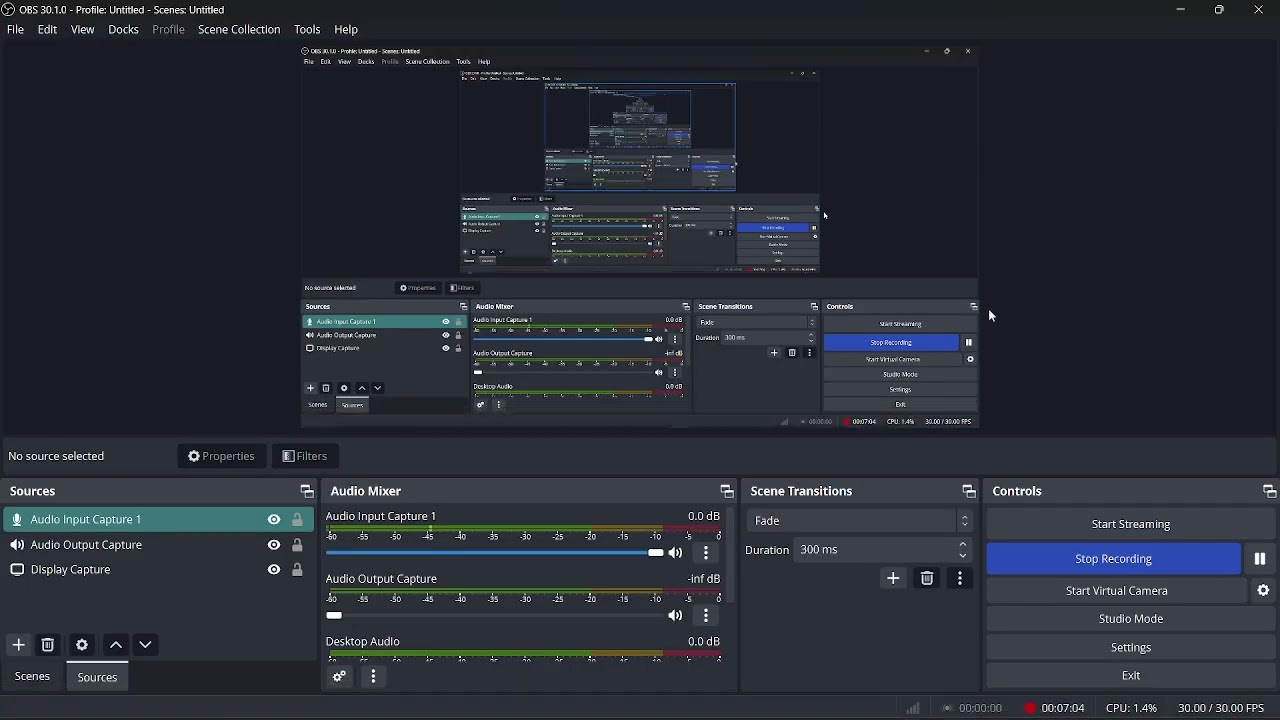Click the Audio Output Capture volume slider
Image resolution: width=1280 pixels, height=720 pixels.
494,616
